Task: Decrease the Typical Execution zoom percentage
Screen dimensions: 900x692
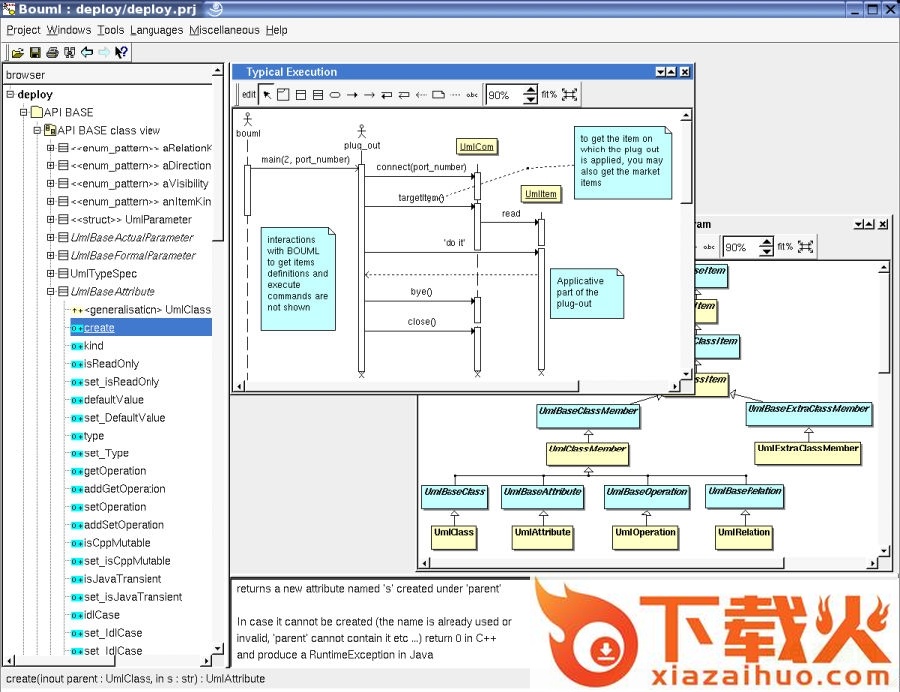Action: pyautogui.click(x=531, y=99)
